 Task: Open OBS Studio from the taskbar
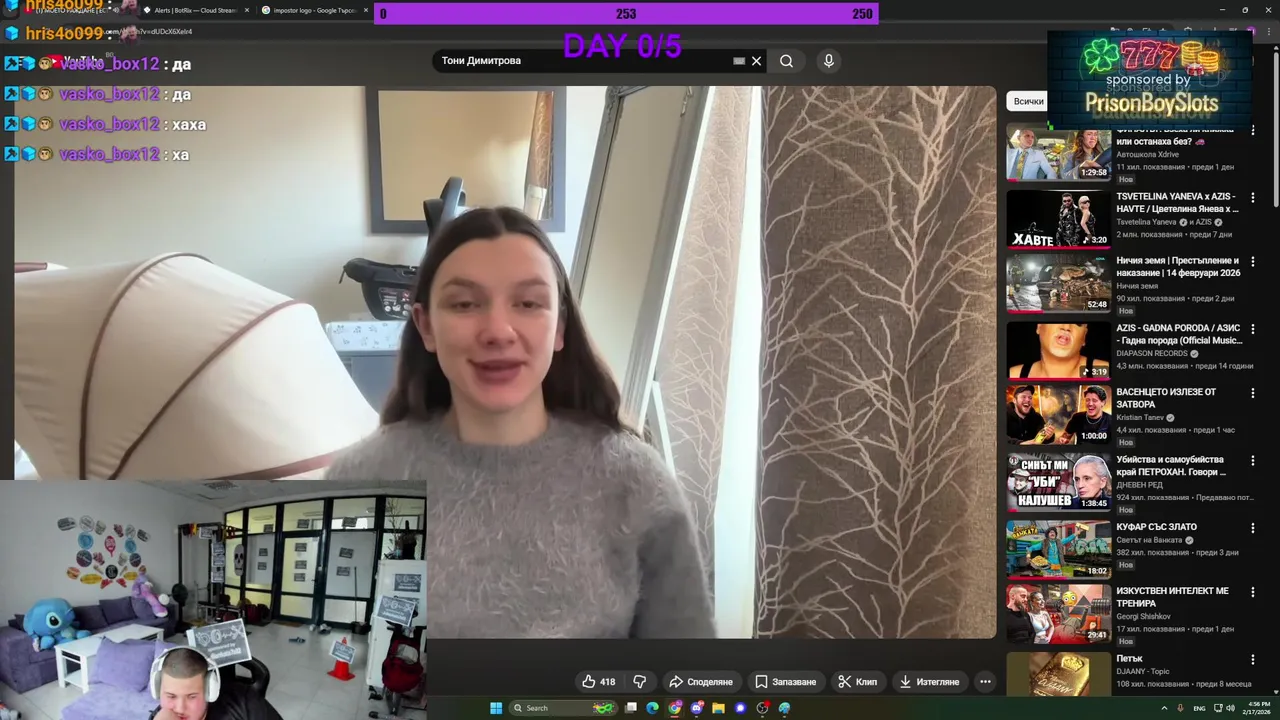[762, 708]
